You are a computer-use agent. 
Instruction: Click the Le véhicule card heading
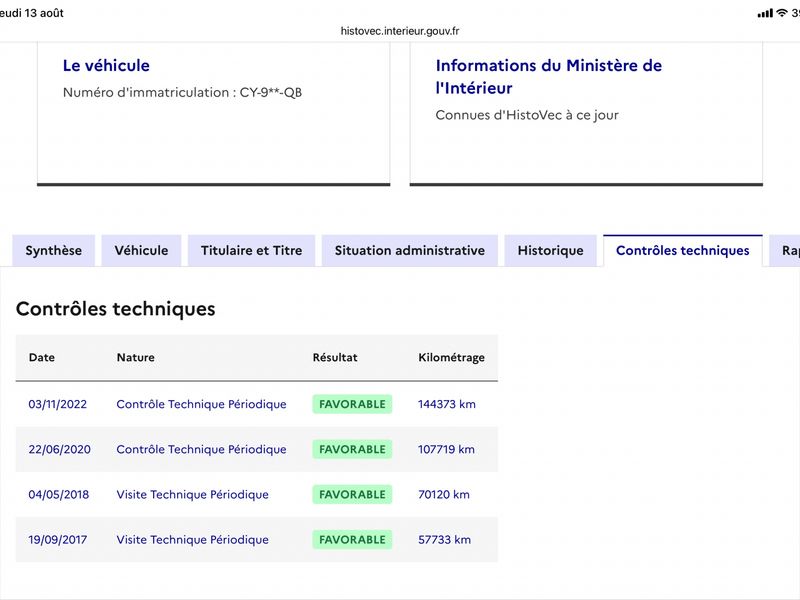click(106, 65)
